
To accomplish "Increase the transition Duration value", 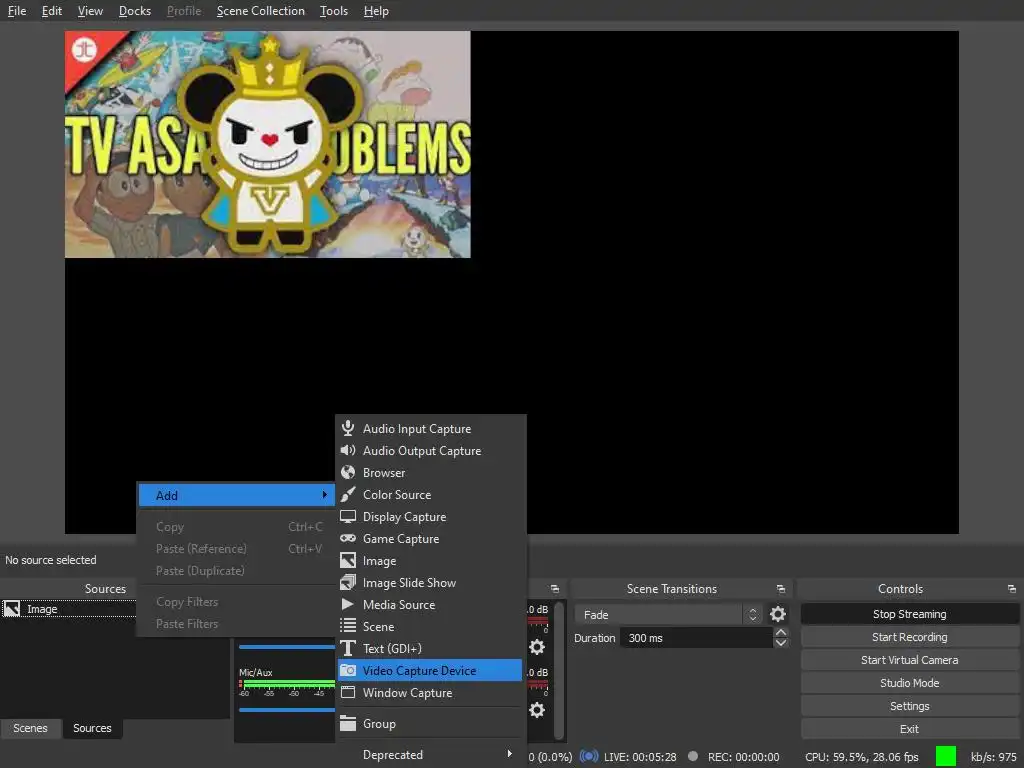I will click(780, 633).
